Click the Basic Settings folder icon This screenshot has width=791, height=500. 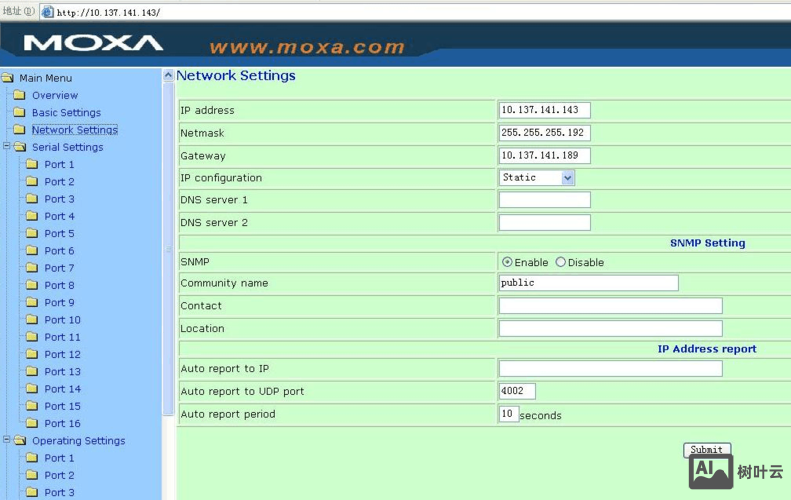20,112
